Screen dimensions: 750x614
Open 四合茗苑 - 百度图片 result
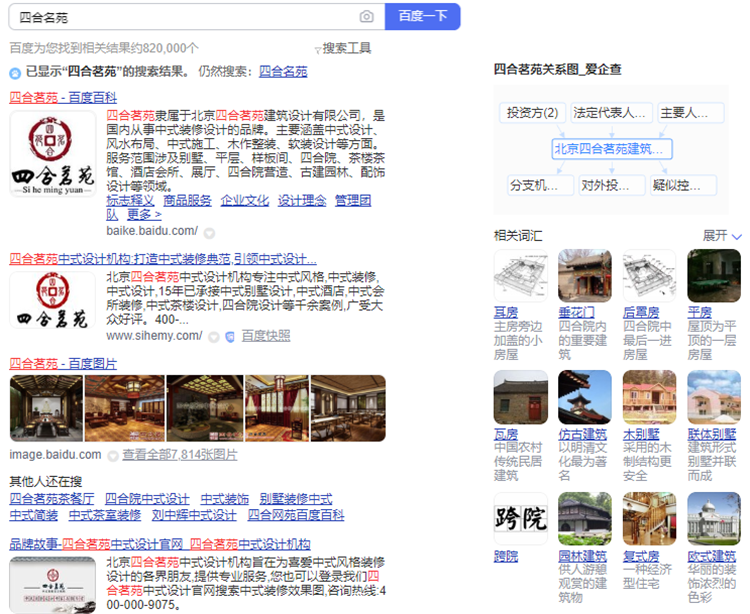click(63, 364)
